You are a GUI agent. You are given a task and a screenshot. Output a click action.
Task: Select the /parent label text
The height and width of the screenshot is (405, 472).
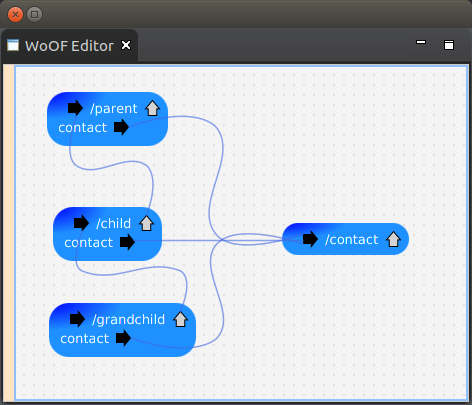114,109
